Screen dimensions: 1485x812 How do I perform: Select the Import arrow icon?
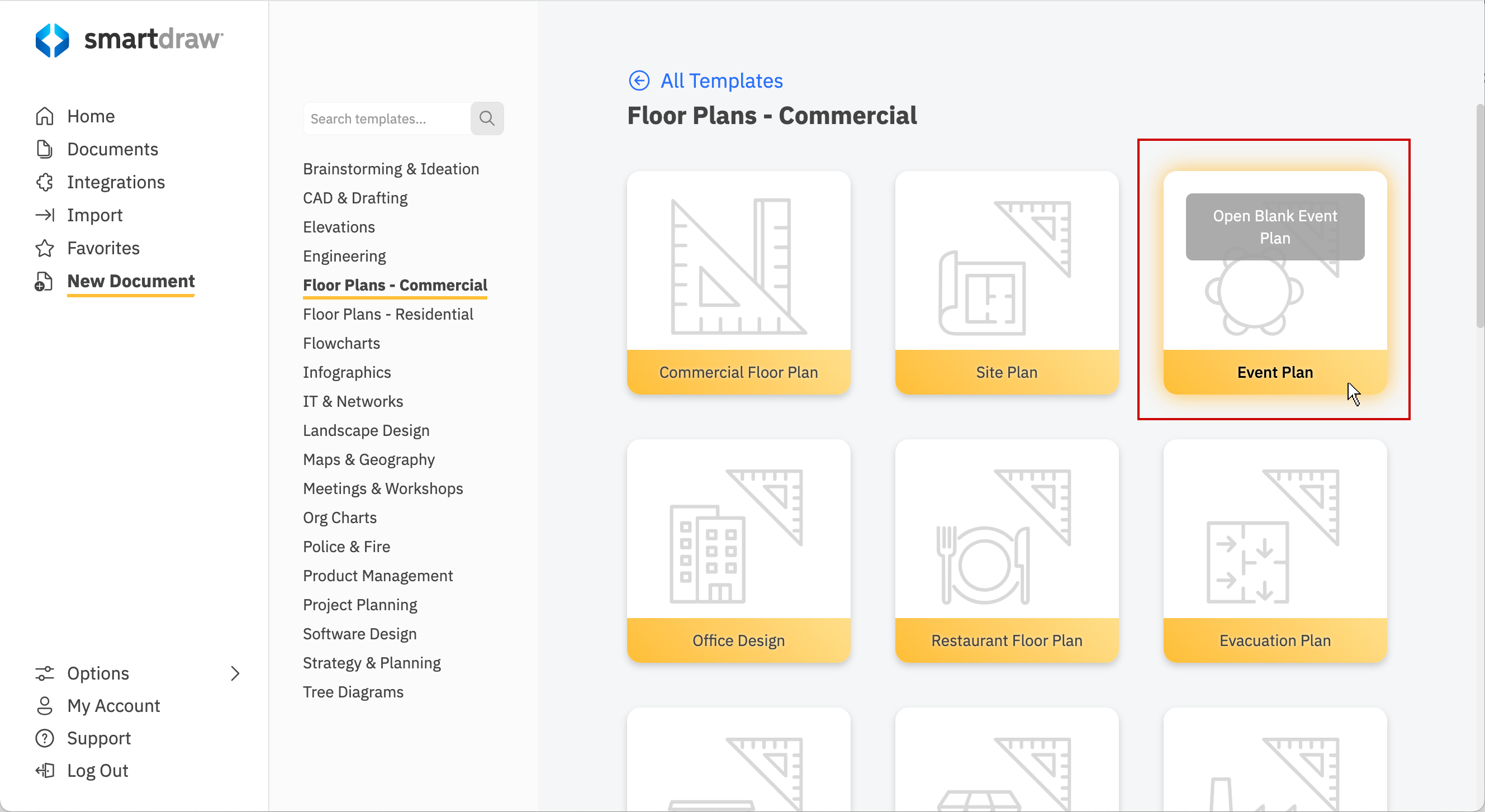coord(45,215)
